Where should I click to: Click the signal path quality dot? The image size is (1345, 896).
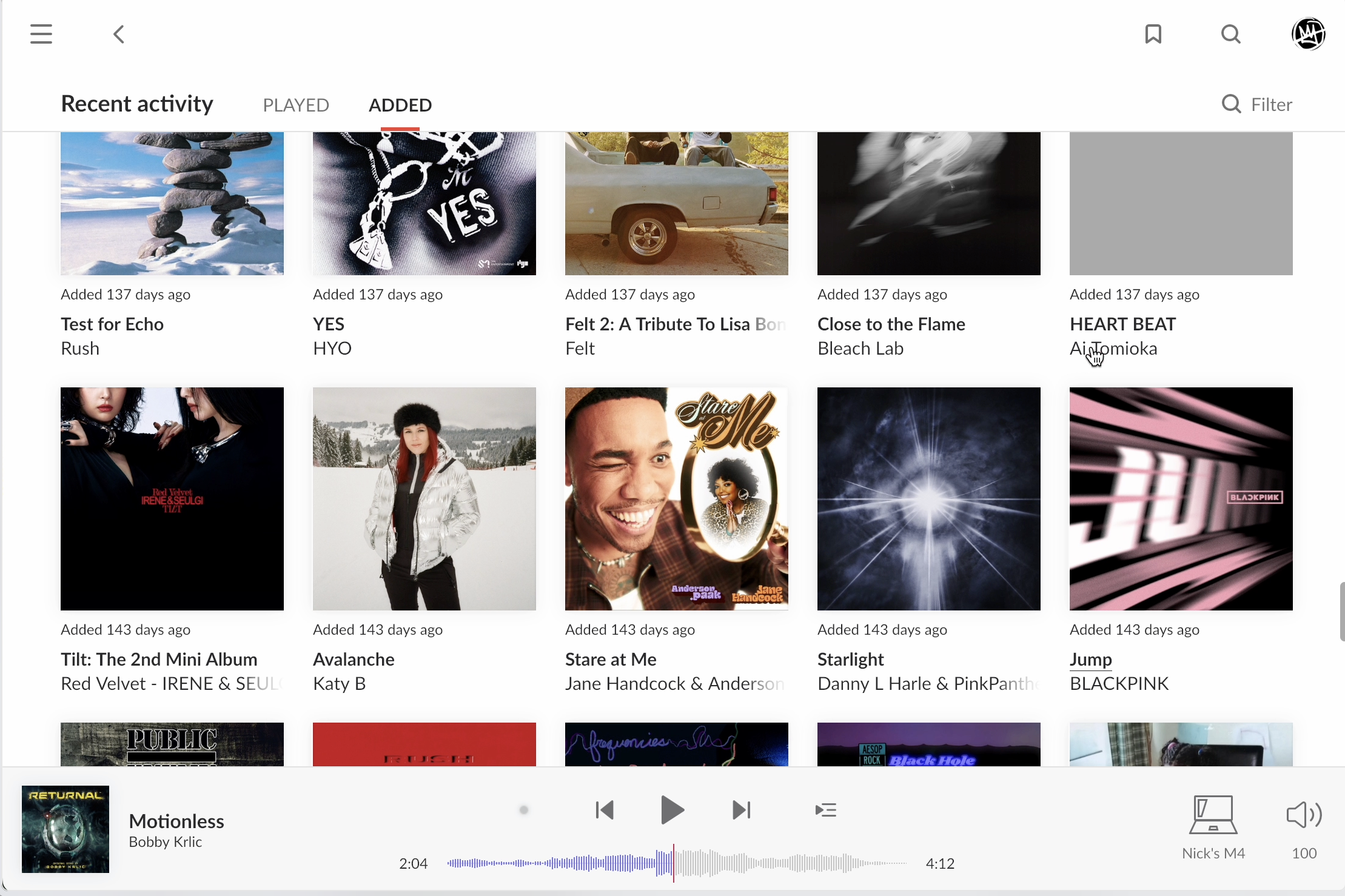coord(525,810)
